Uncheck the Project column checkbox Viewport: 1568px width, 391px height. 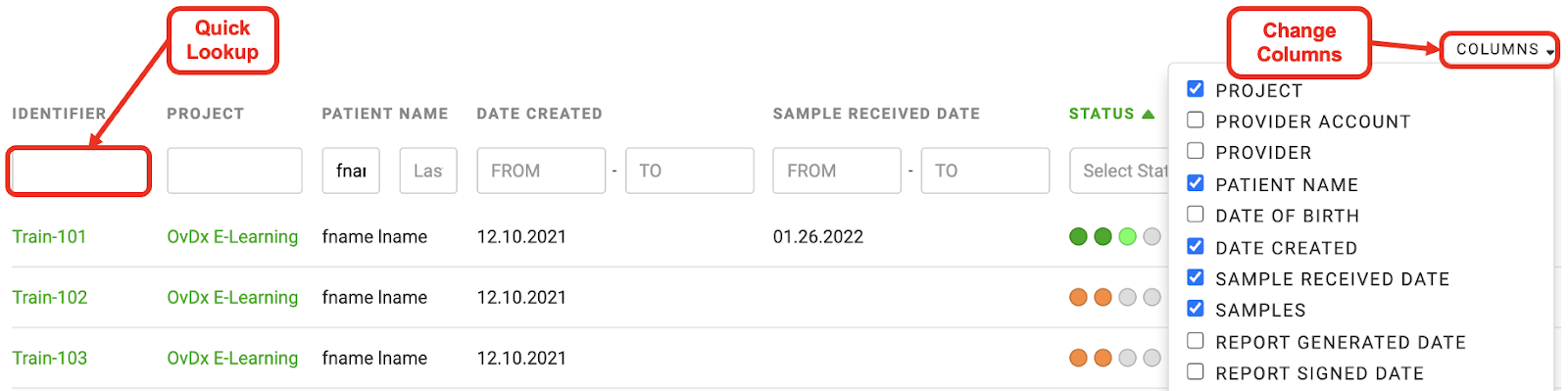coord(1195,89)
